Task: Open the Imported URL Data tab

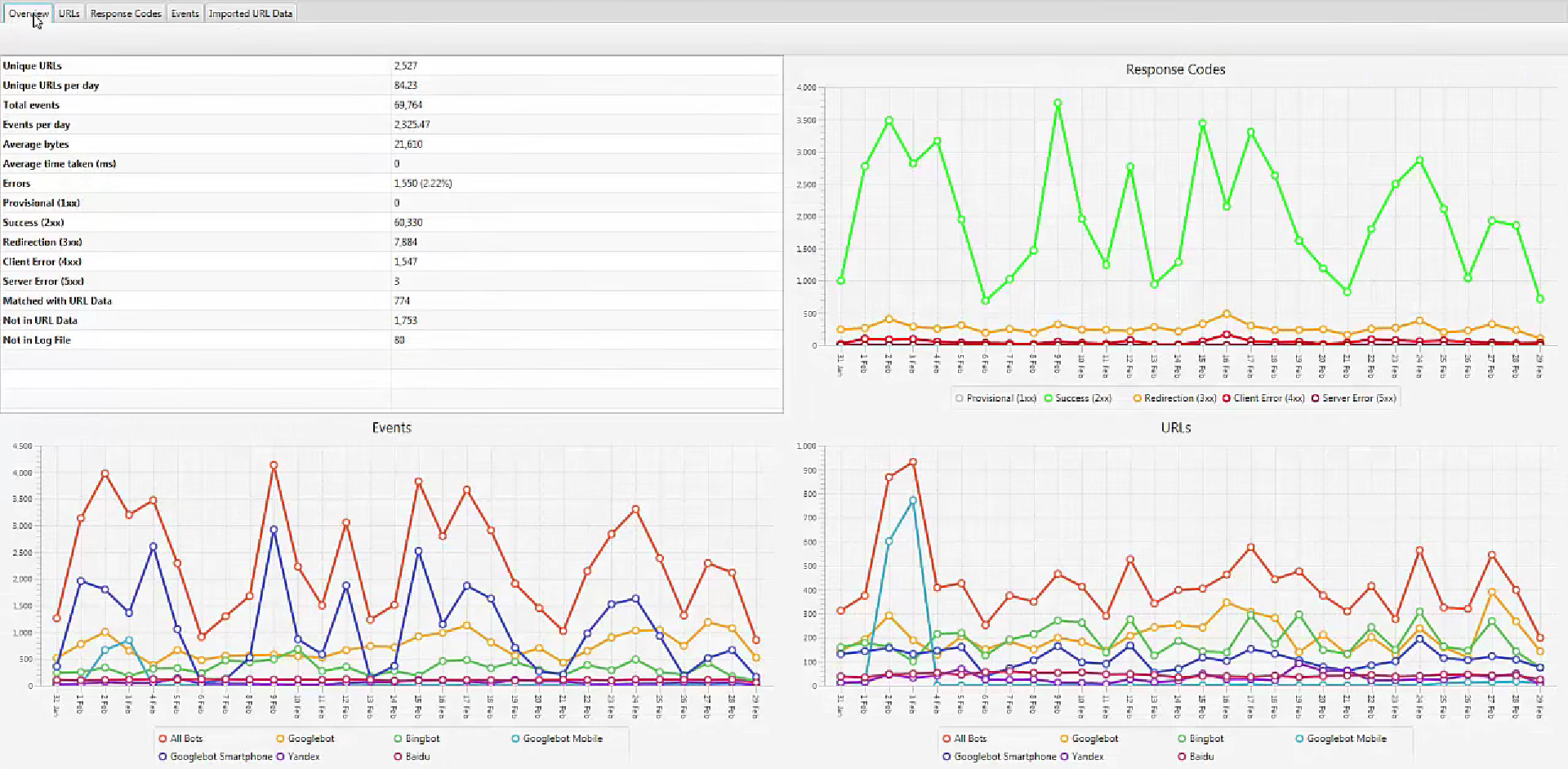Action: (x=251, y=12)
